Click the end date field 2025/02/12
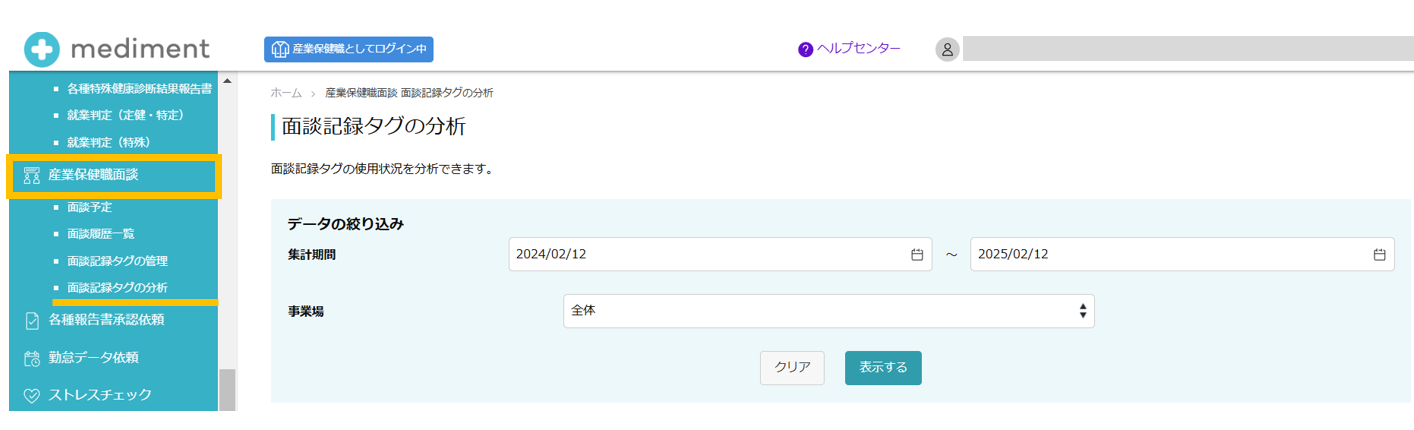The height and width of the screenshot is (430, 1414). coord(1182,254)
